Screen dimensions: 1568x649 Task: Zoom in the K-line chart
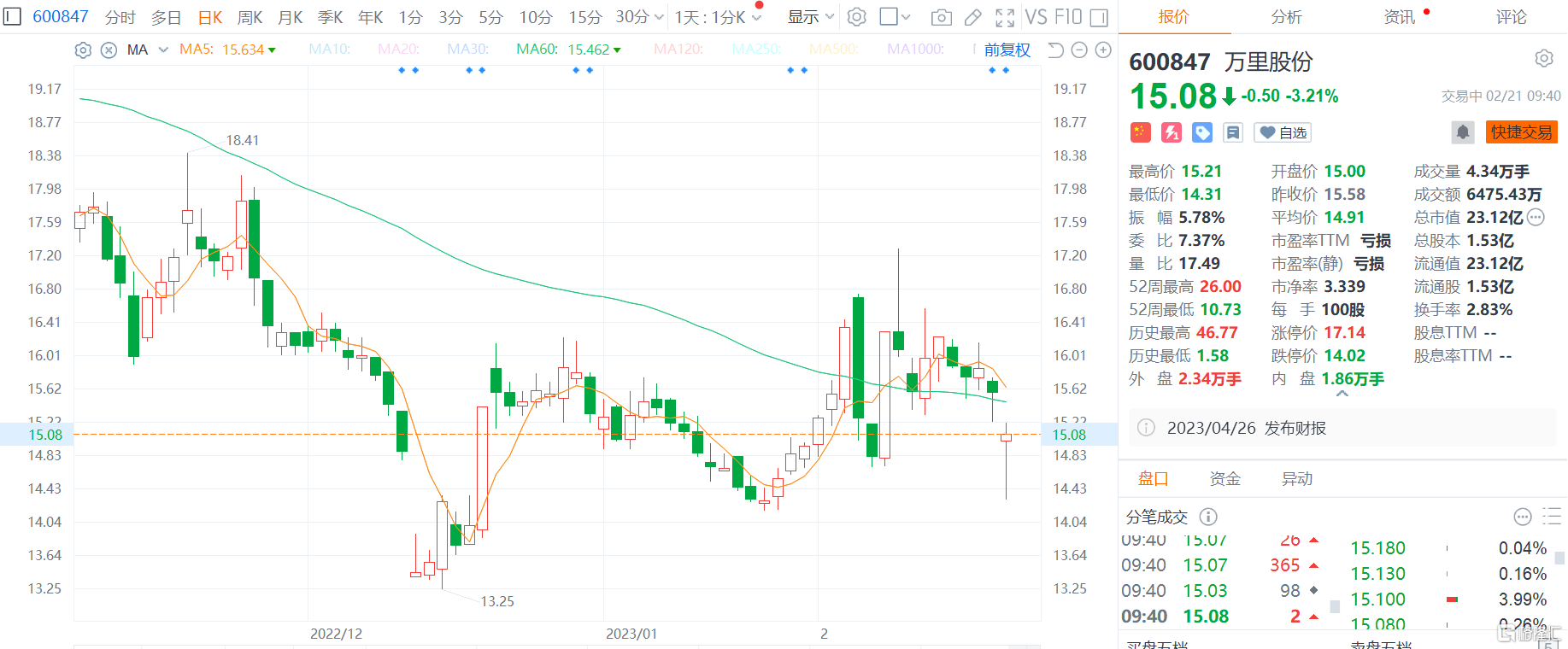tap(1103, 50)
